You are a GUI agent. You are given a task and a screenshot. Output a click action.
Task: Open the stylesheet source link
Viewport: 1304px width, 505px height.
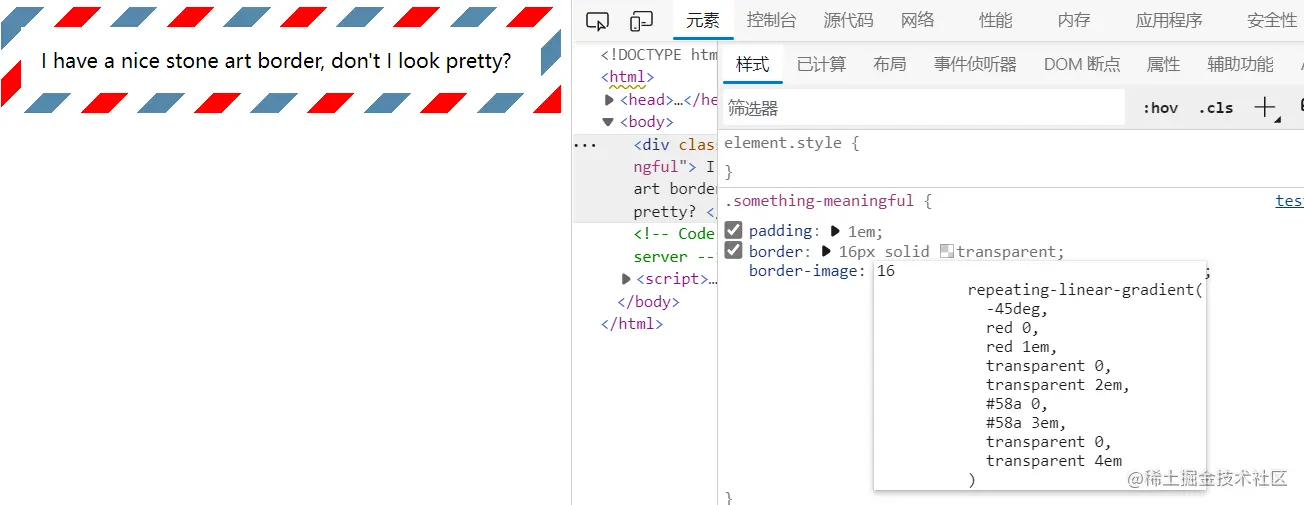(1289, 201)
